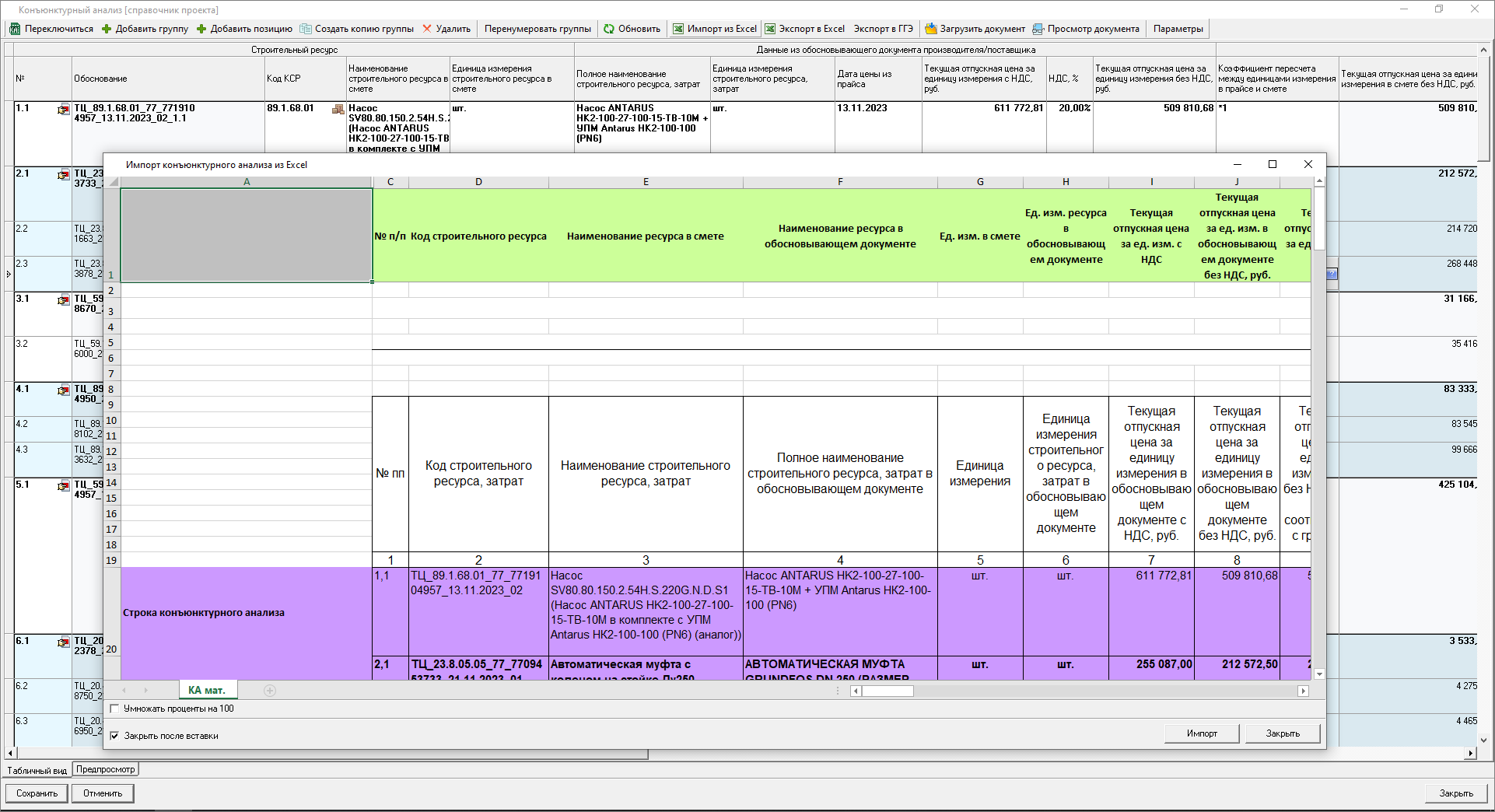Open the КСР picker icon in row 1.1

(x=338, y=109)
